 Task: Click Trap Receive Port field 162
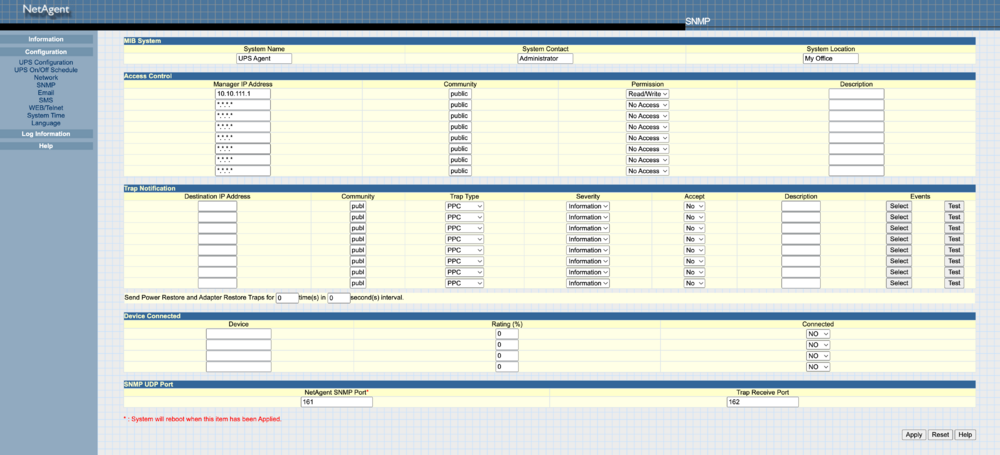(x=762, y=402)
